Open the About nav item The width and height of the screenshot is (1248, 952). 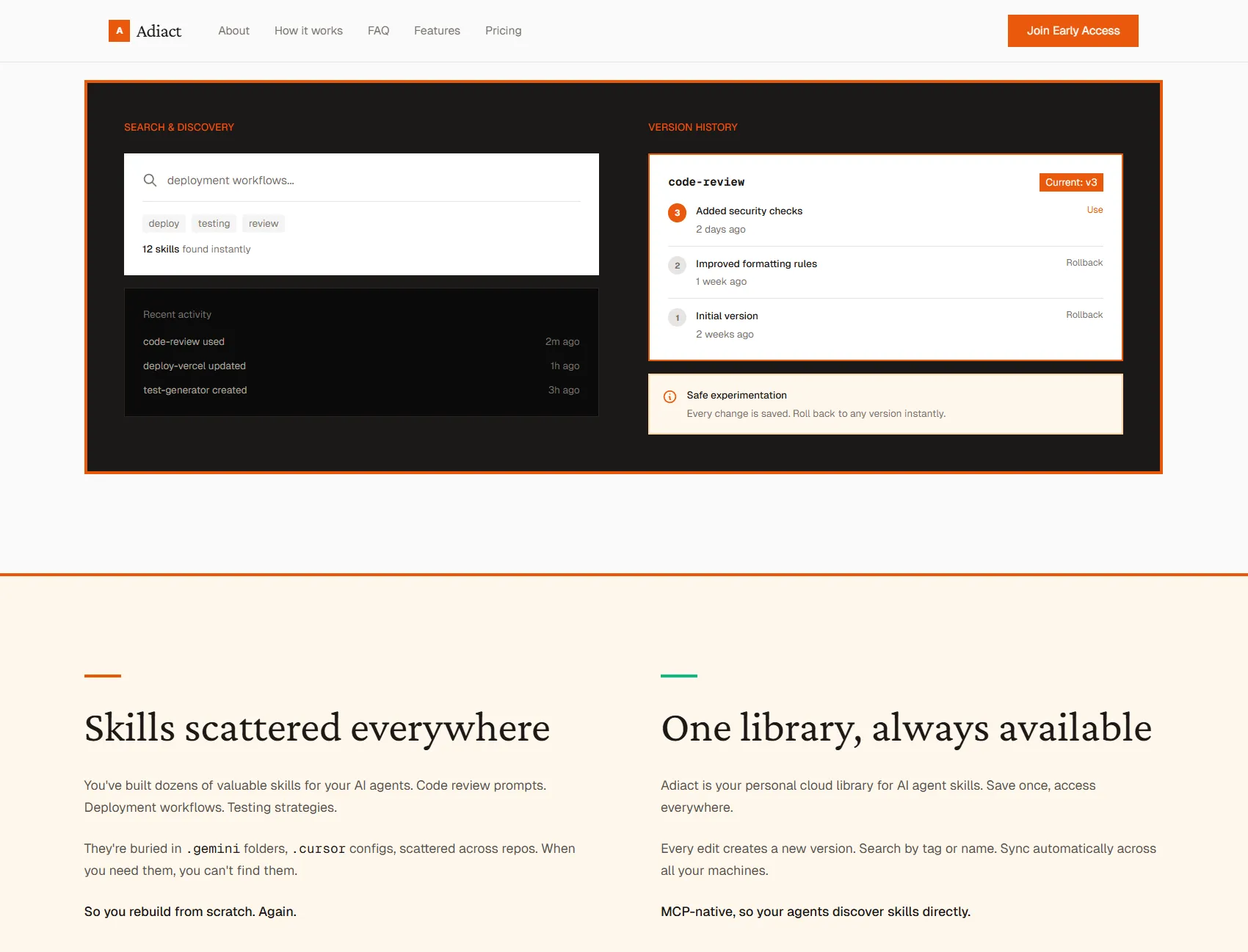point(233,31)
